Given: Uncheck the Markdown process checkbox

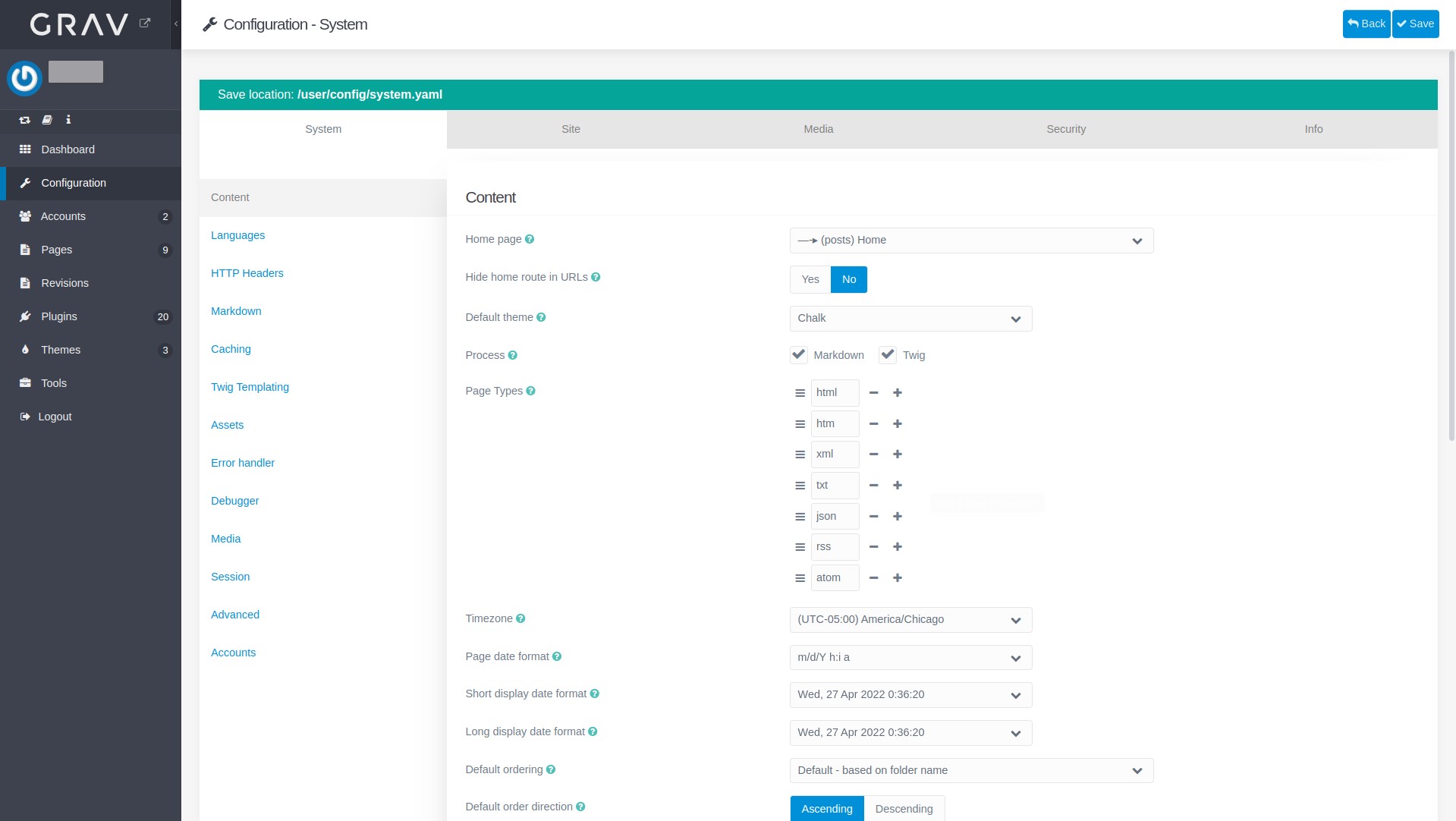Looking at the screenshot, I should [x=799, y=355].
